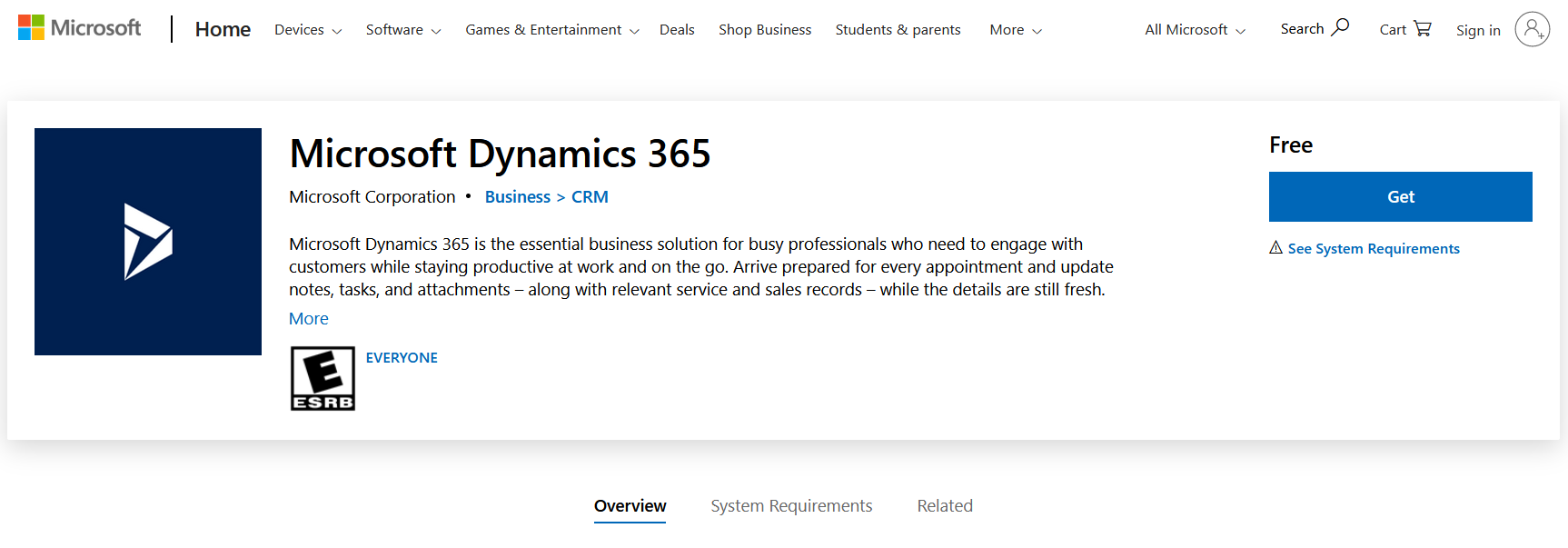
Task: Open the Deals menu item
Action: pos(677,30)
